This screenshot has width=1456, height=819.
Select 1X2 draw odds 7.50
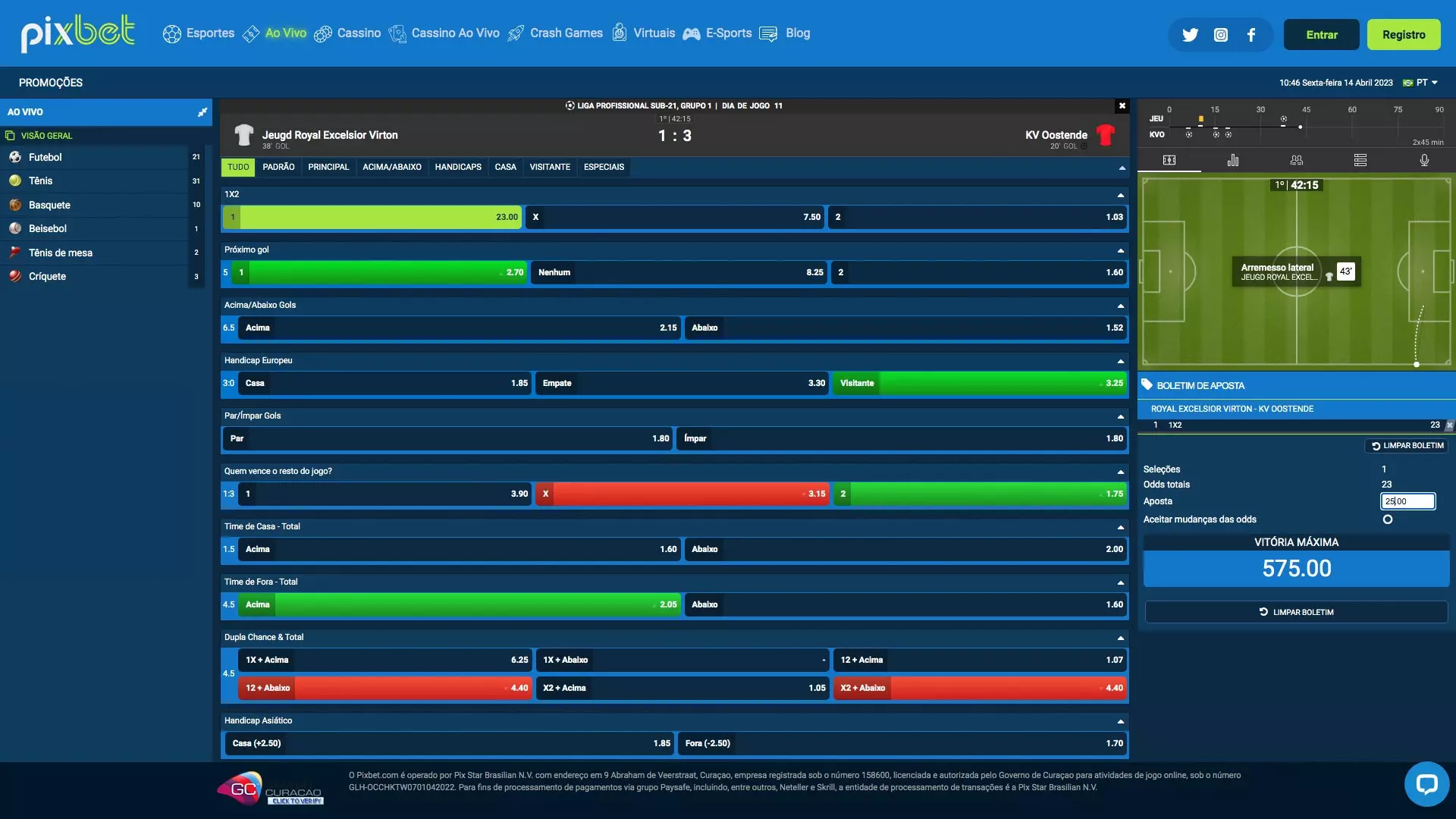(x=675, y=217)
